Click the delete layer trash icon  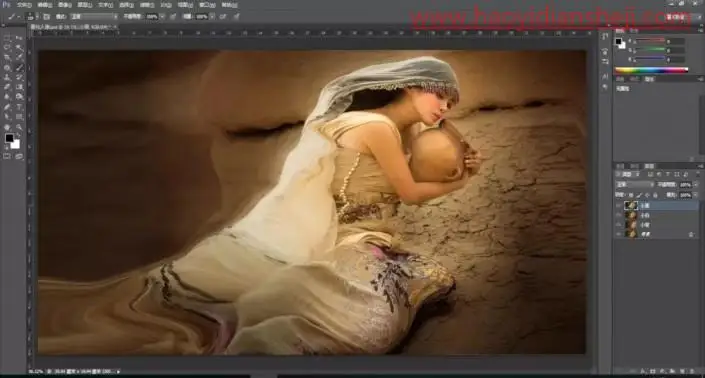[x=693, y=371]
